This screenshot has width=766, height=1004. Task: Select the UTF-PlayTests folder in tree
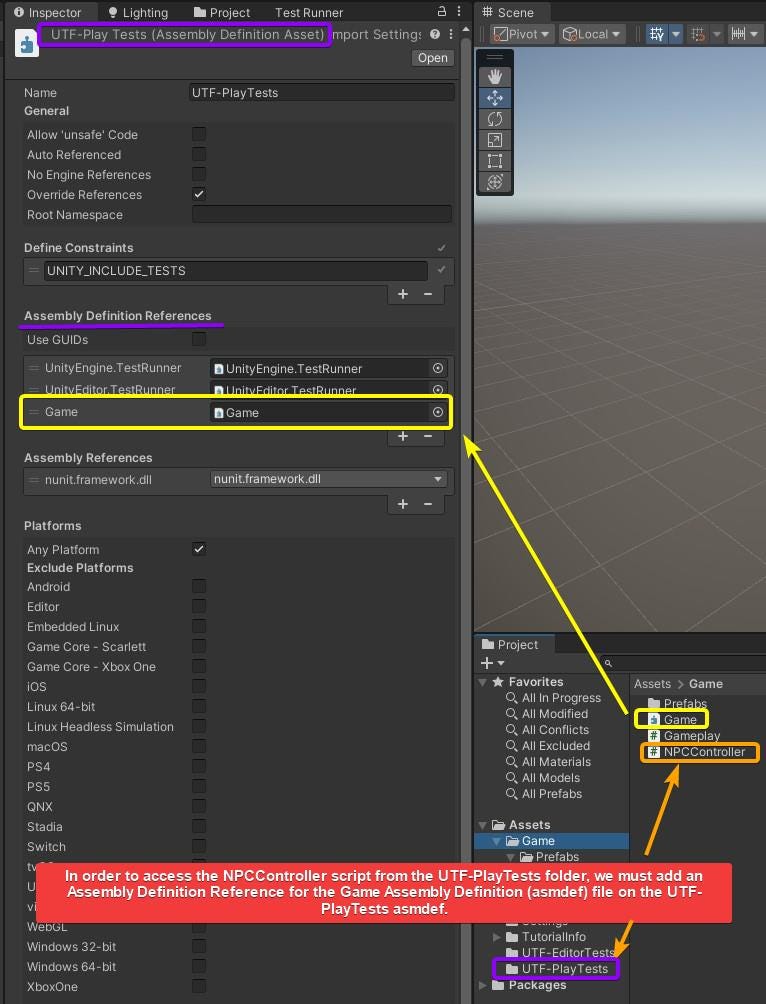point(556,969)
